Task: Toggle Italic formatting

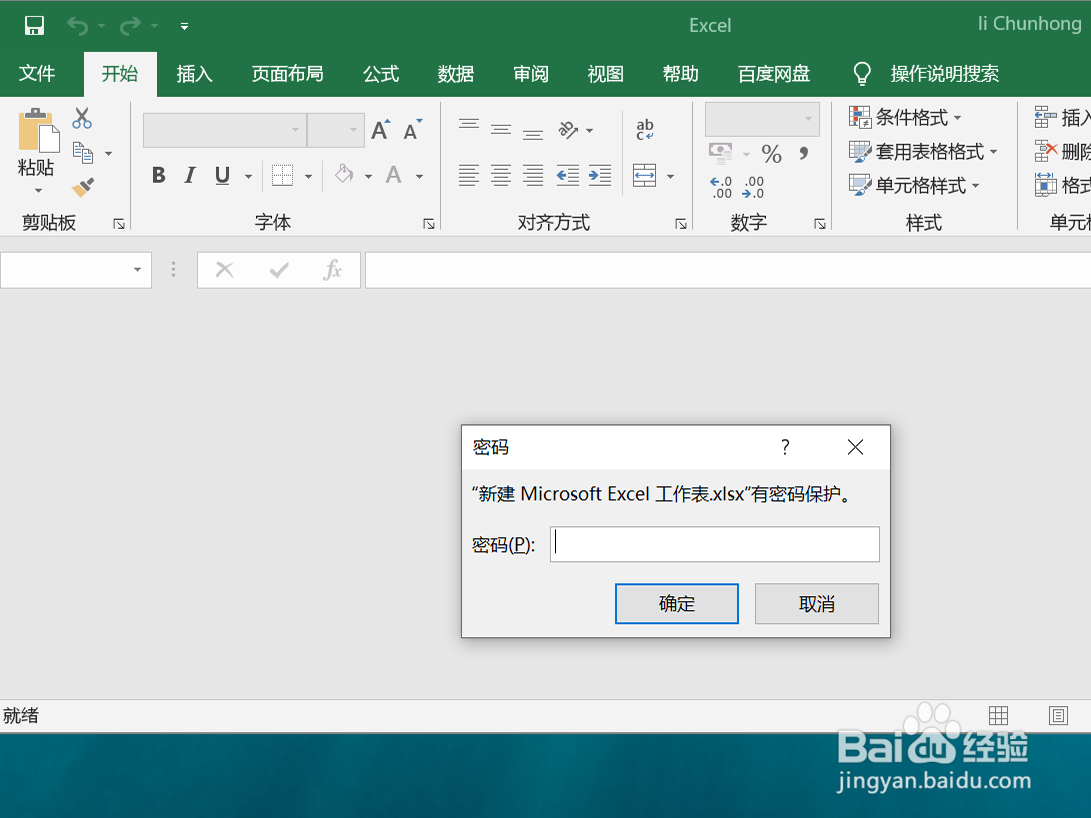Action: (190, 175)
